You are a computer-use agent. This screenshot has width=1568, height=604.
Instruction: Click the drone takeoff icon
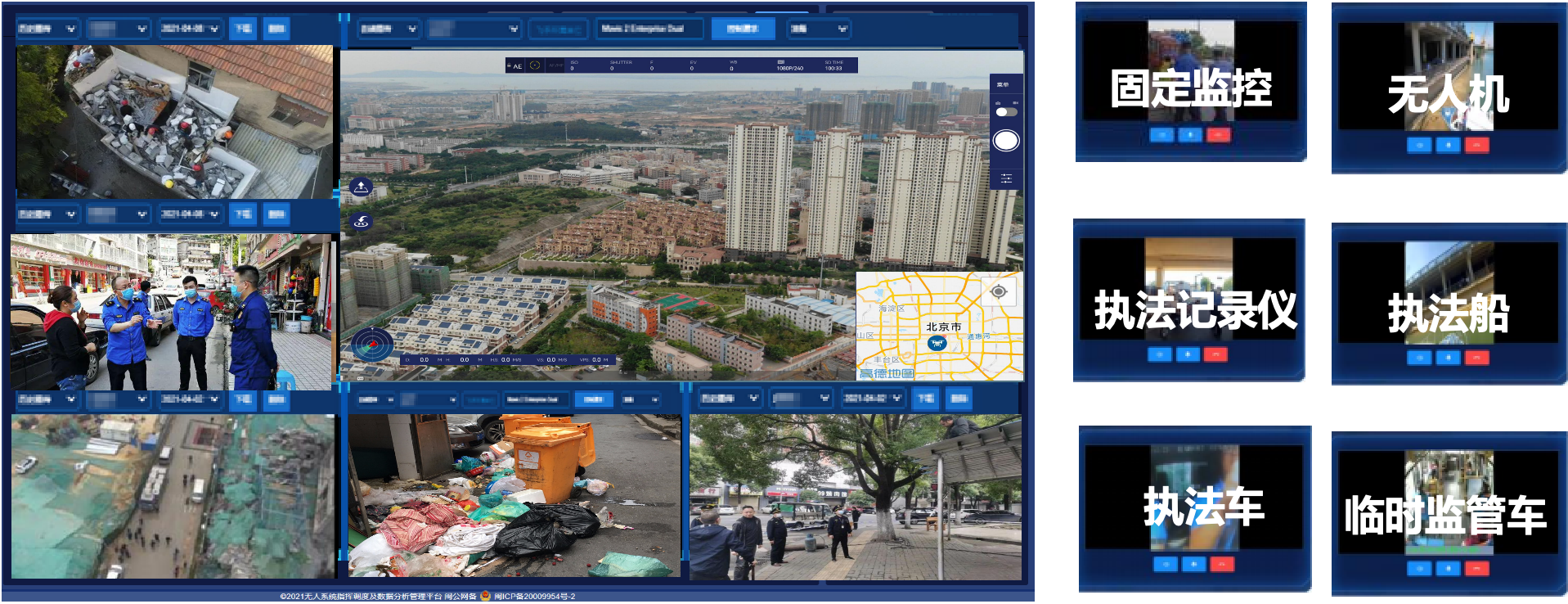361,187
